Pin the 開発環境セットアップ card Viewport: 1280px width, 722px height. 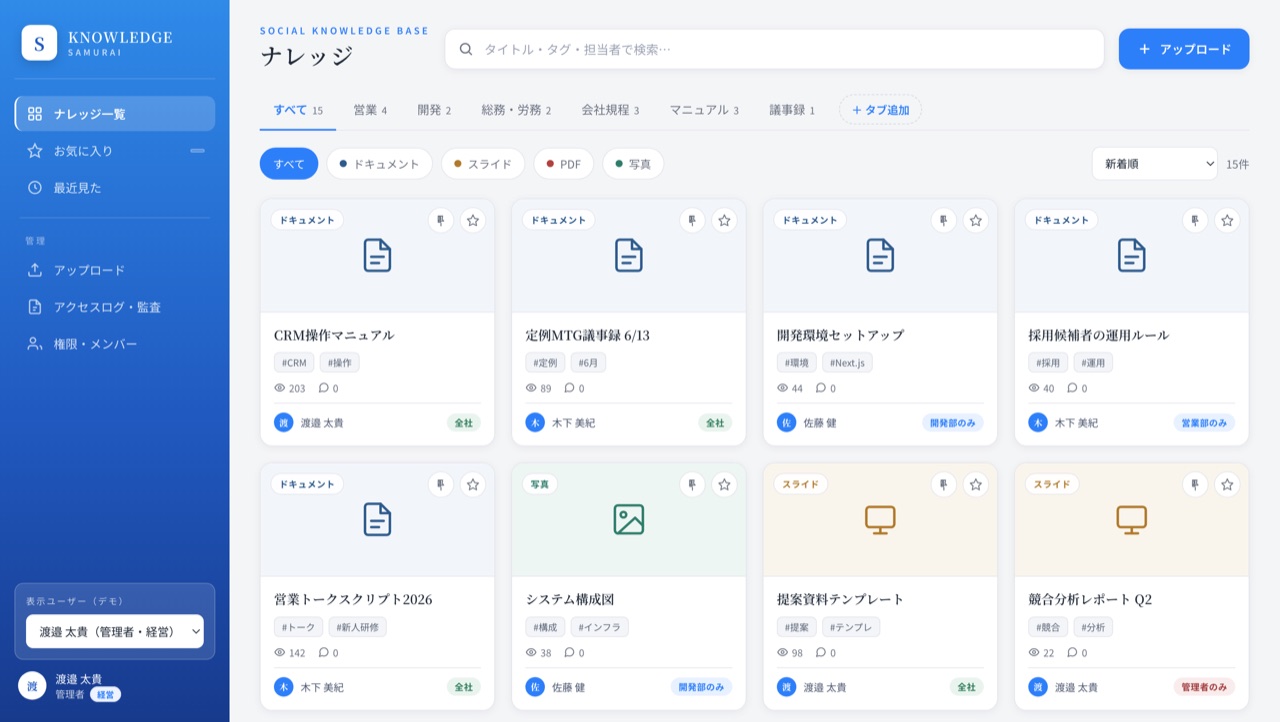944,220
